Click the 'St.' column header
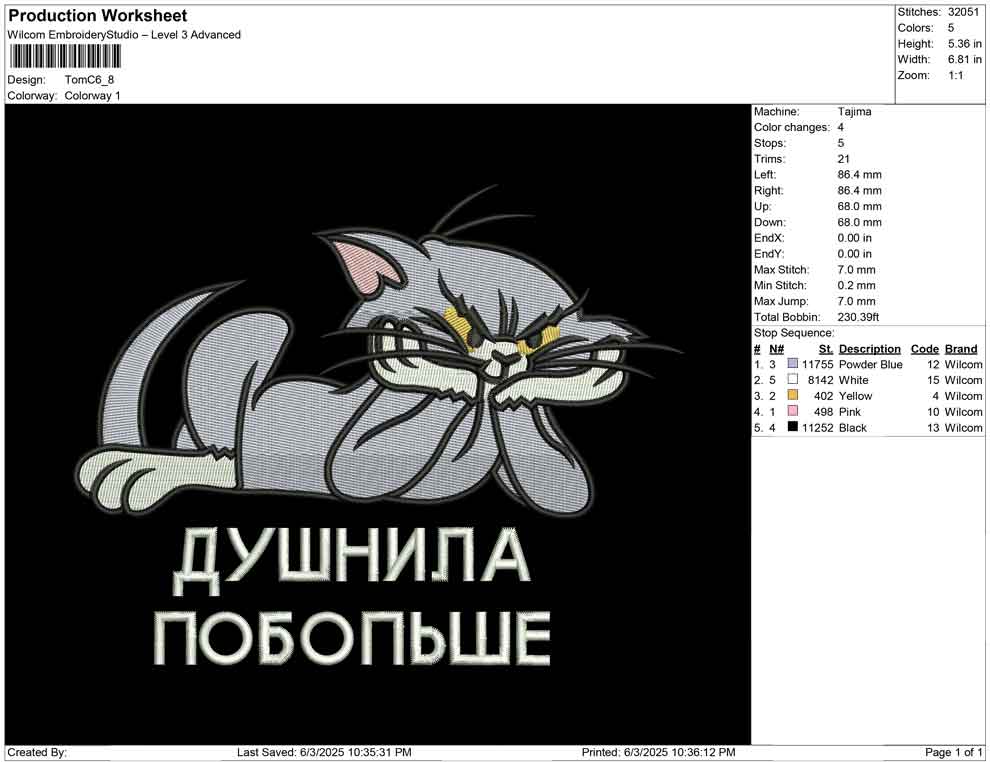Image resolution: width=990 pixels, height=762 pixels. tap(826, 348)
